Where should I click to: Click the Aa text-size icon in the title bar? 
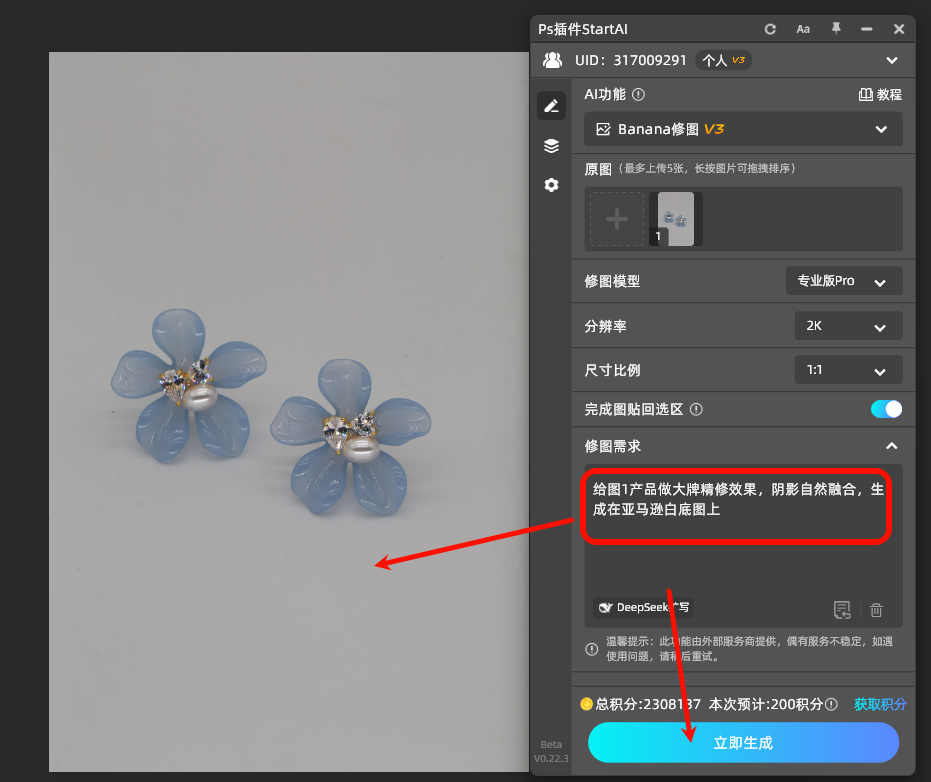pyautogui.click(x=802, y=29)
